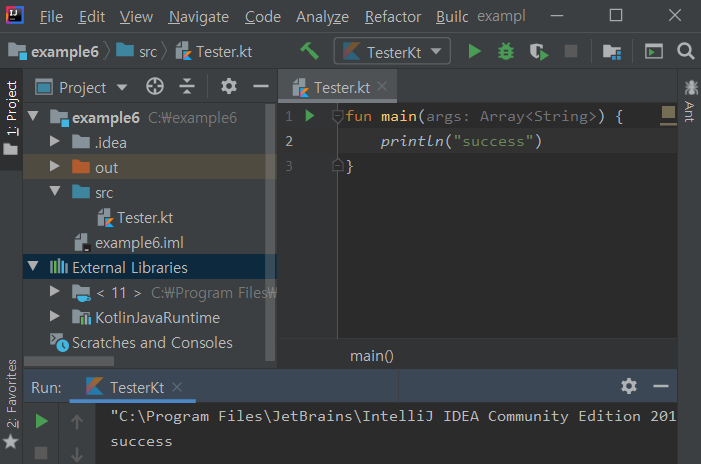
Task: Click gutter run arrow beside main function
Action: (309, 116)
